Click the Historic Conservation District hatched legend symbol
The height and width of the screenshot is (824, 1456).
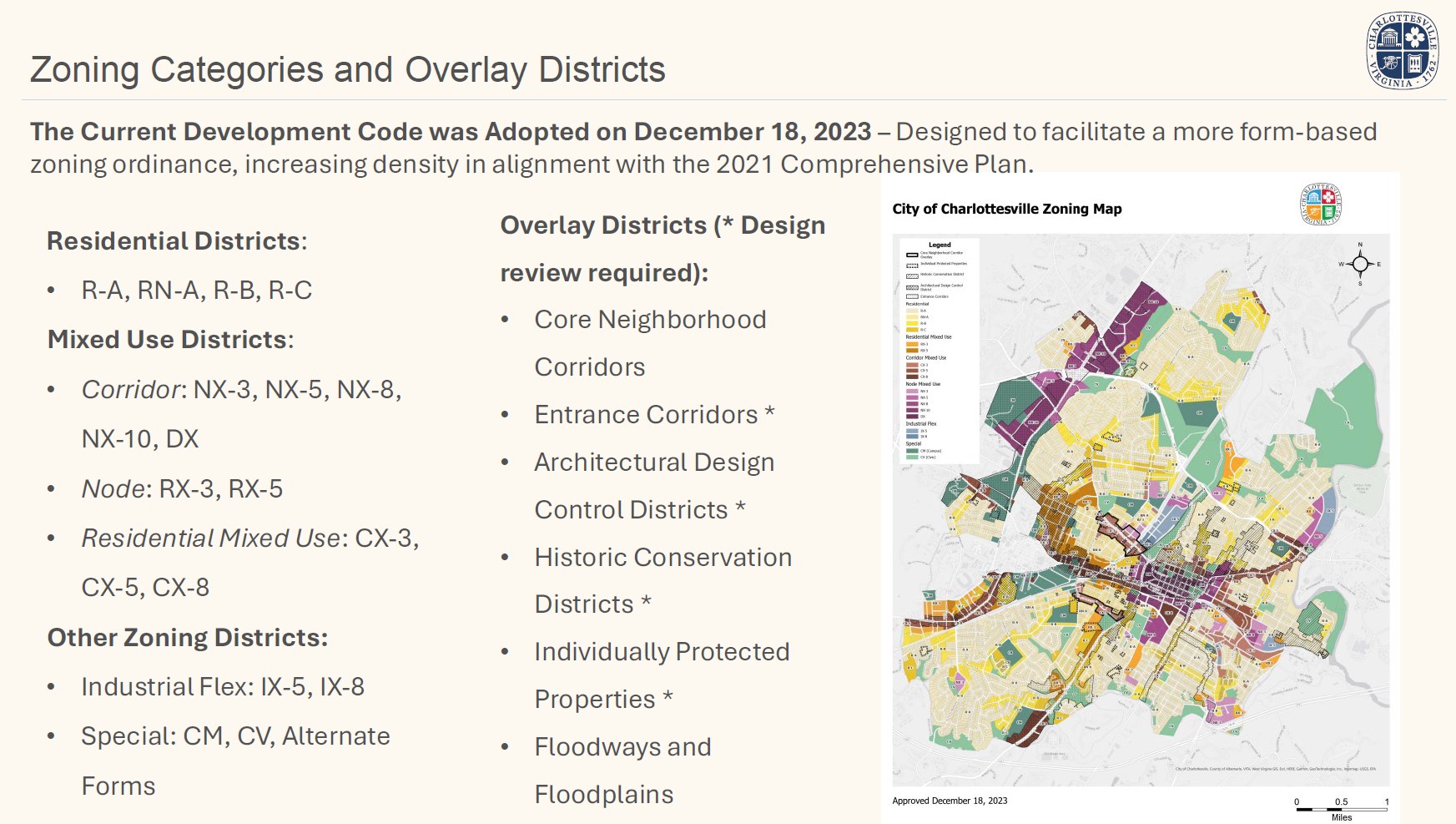(912, 276)
